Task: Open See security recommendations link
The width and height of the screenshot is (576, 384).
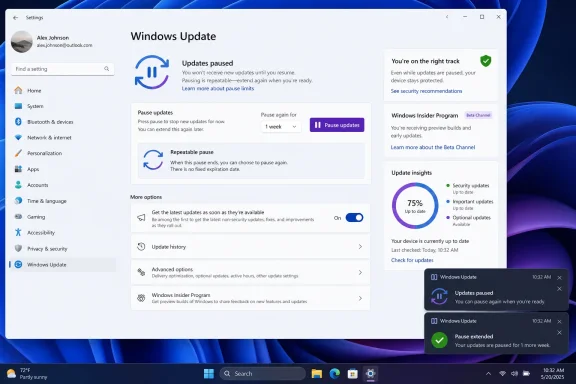Action: click(426, 91)
